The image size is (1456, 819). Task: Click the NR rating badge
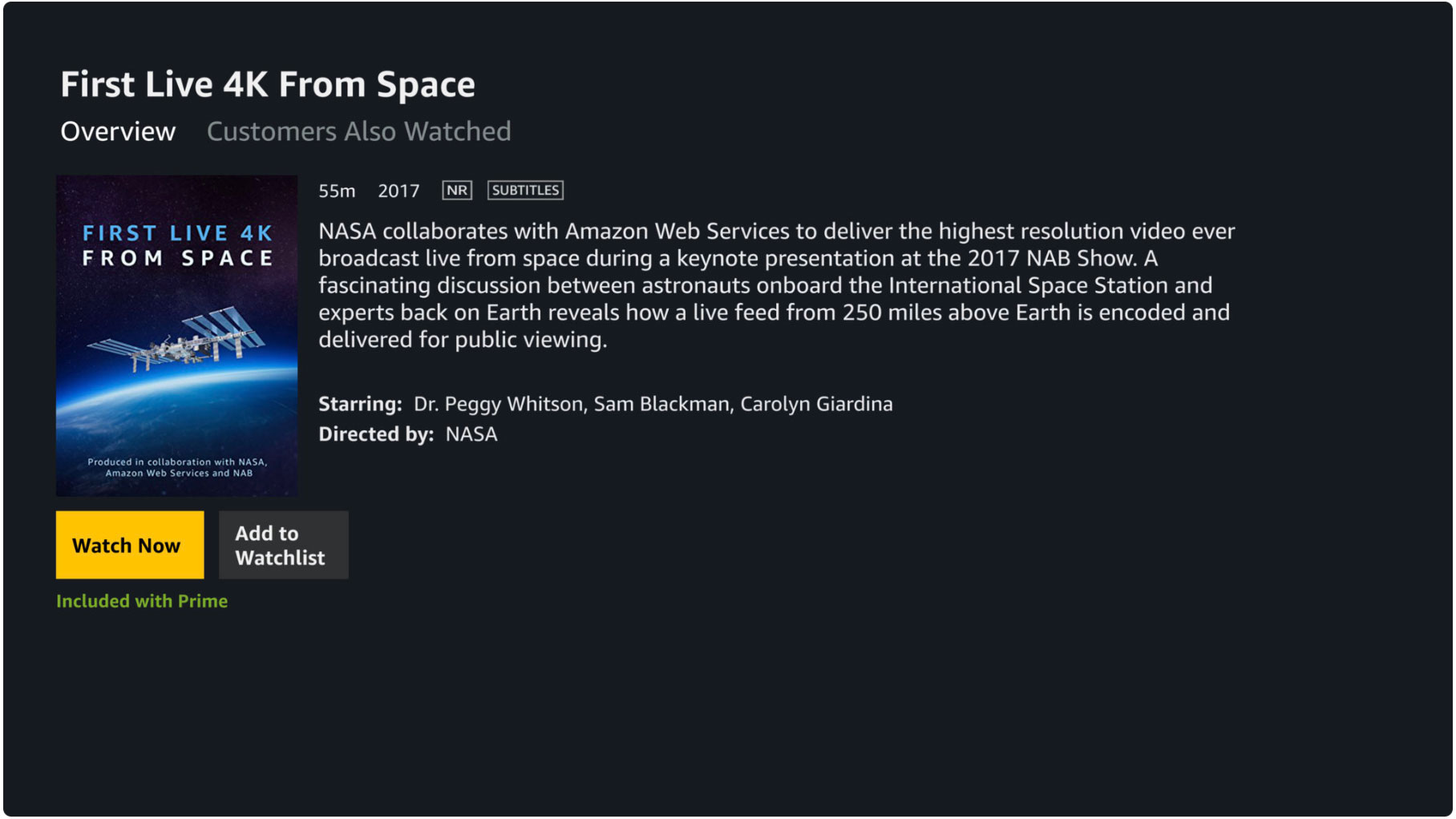(x=457, y=191)
